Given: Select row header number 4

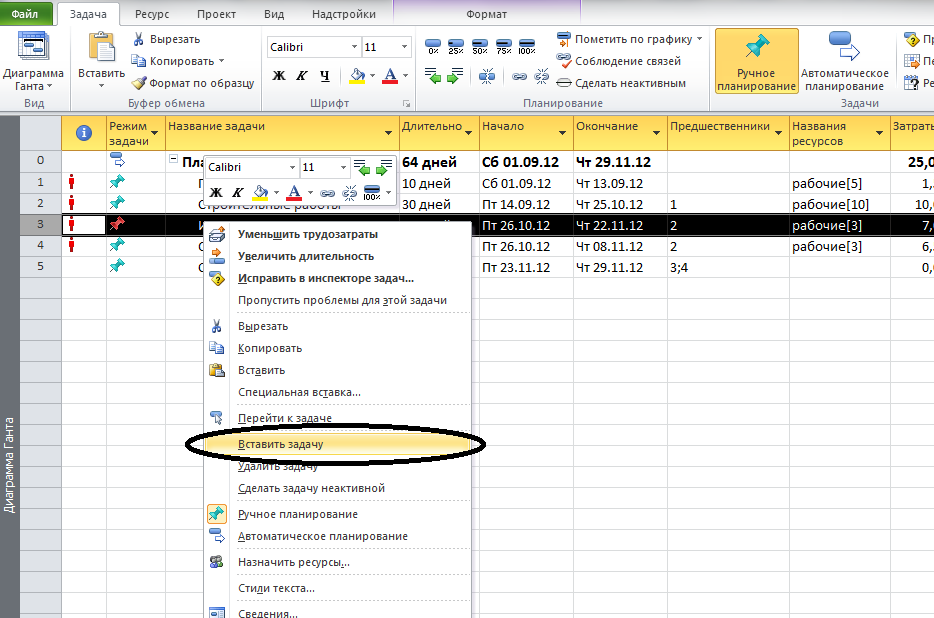Looking at the screenshot, I should [x=41, y=245].
